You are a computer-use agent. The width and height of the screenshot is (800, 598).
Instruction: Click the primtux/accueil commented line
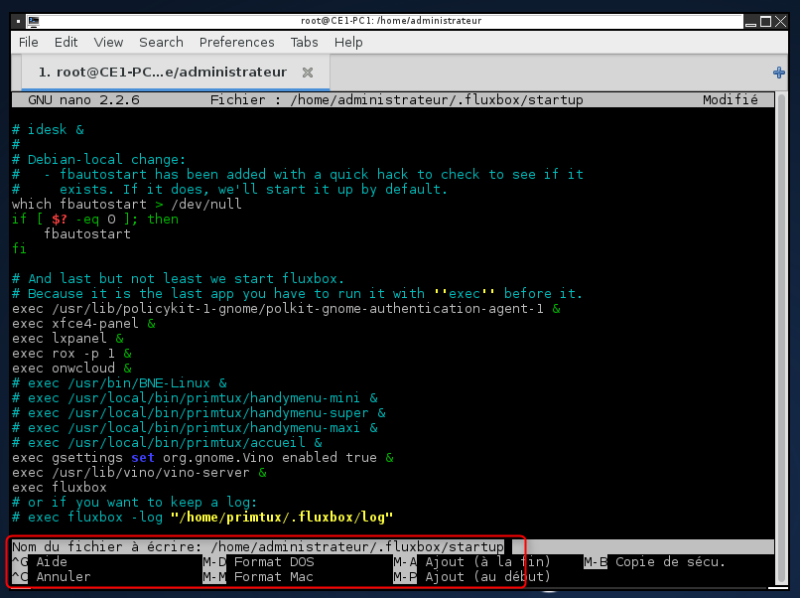coord(167,442)
